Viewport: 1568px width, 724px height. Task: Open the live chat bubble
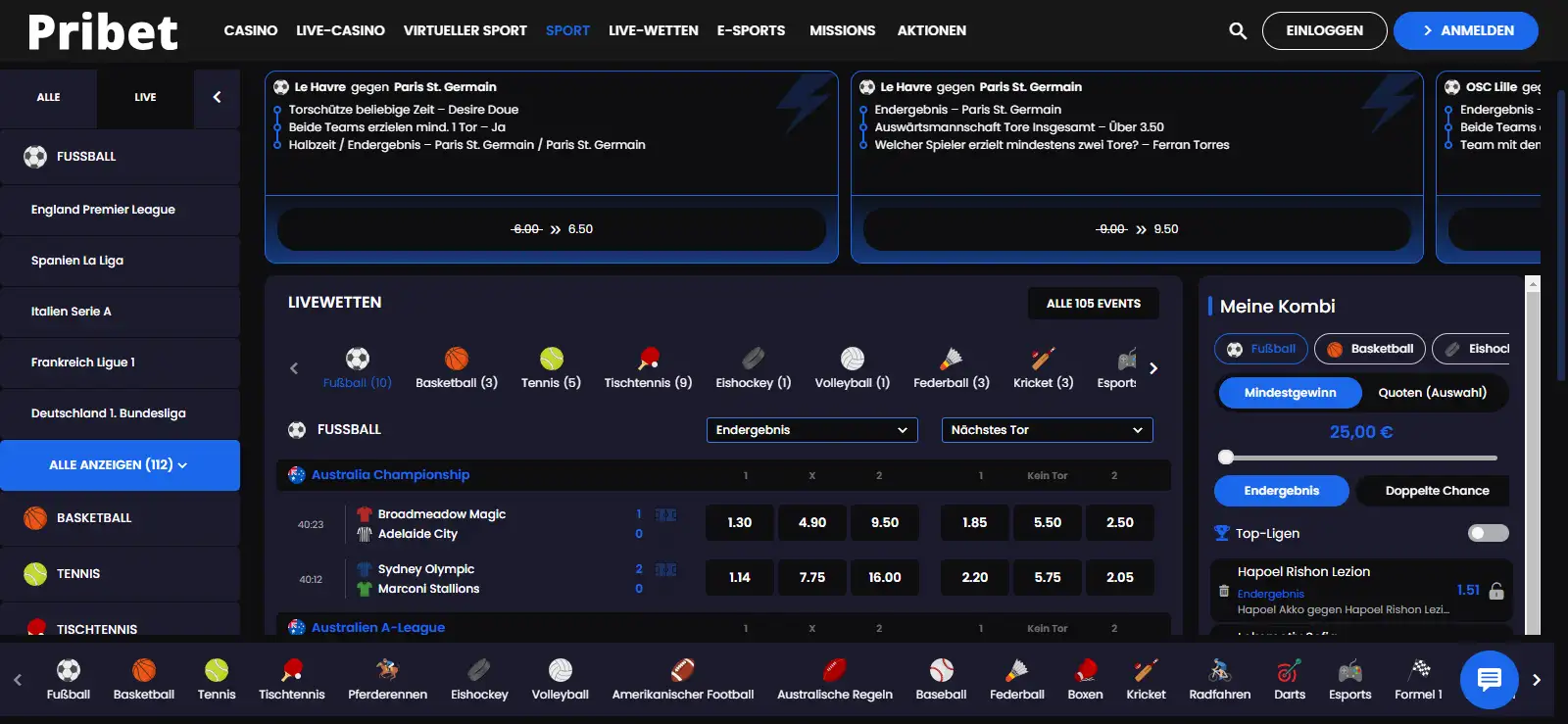point(1489,679)
